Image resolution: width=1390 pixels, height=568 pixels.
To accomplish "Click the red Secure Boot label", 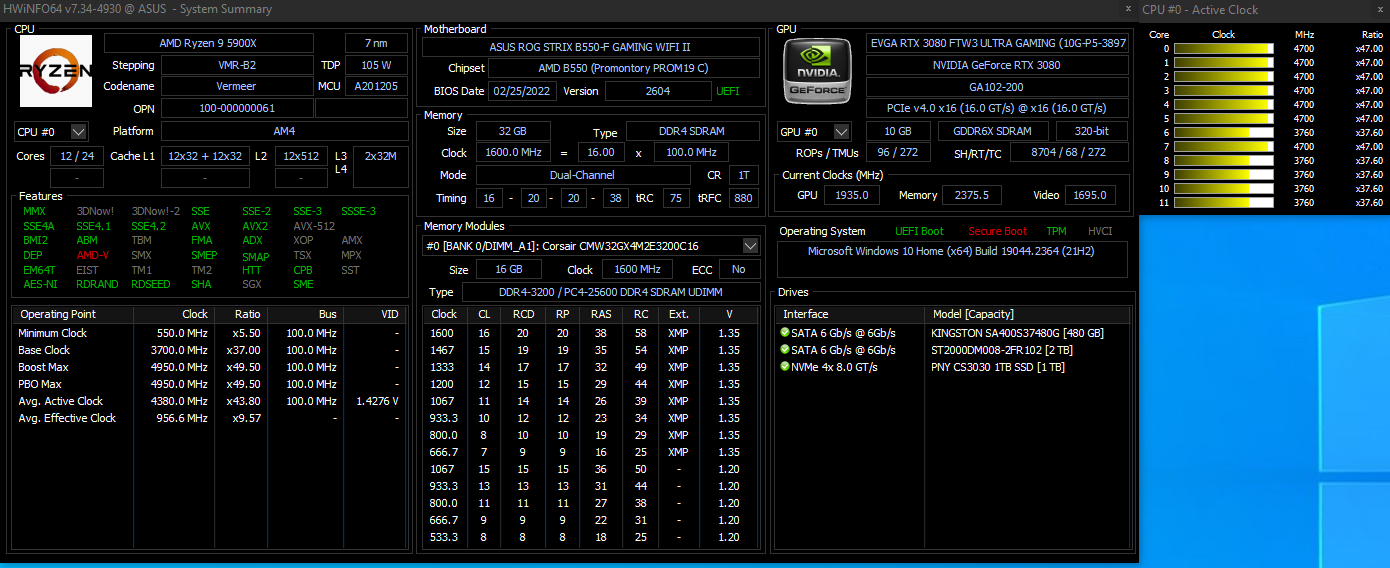I will [997, 231].
